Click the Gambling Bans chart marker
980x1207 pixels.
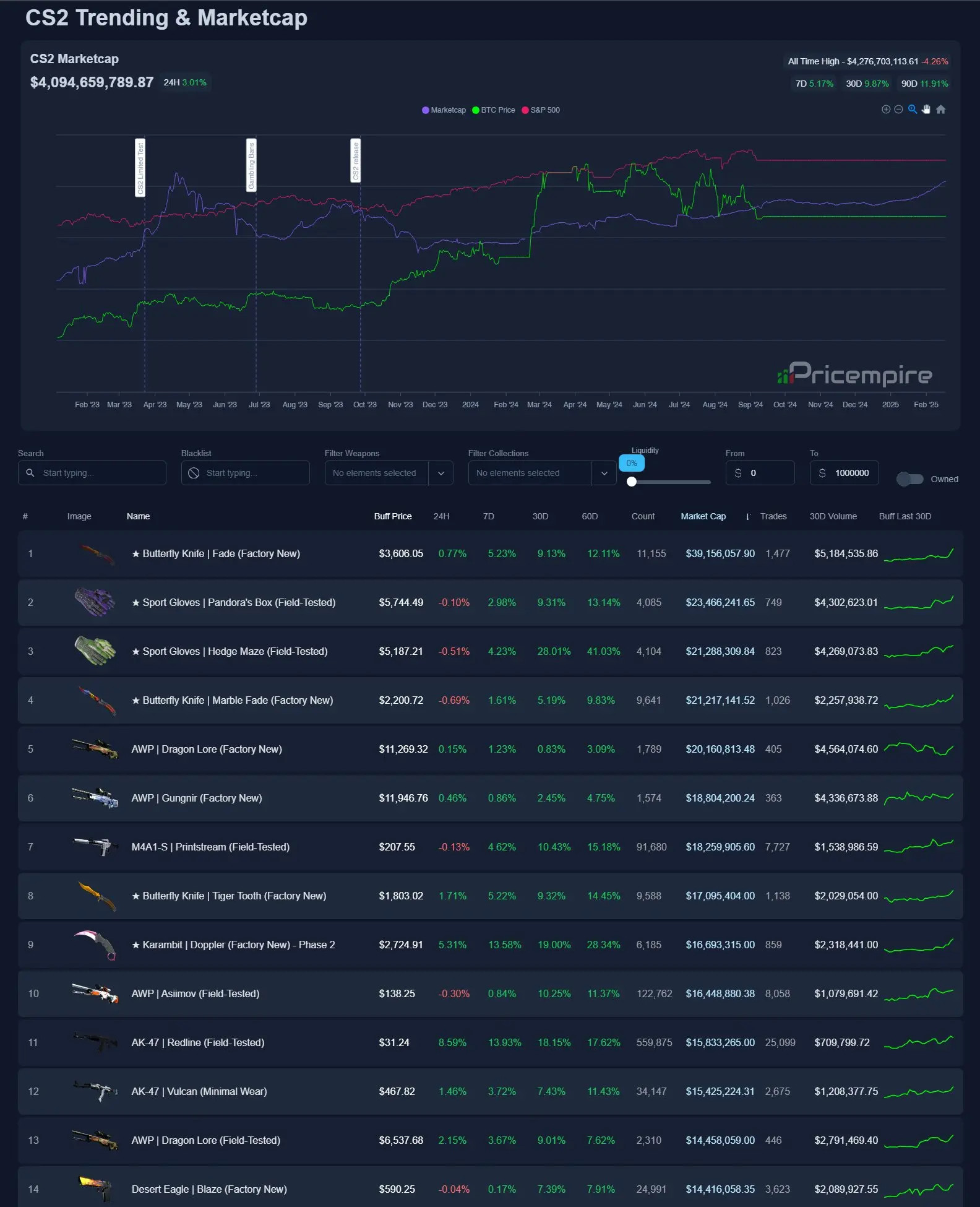pos(251,165)
